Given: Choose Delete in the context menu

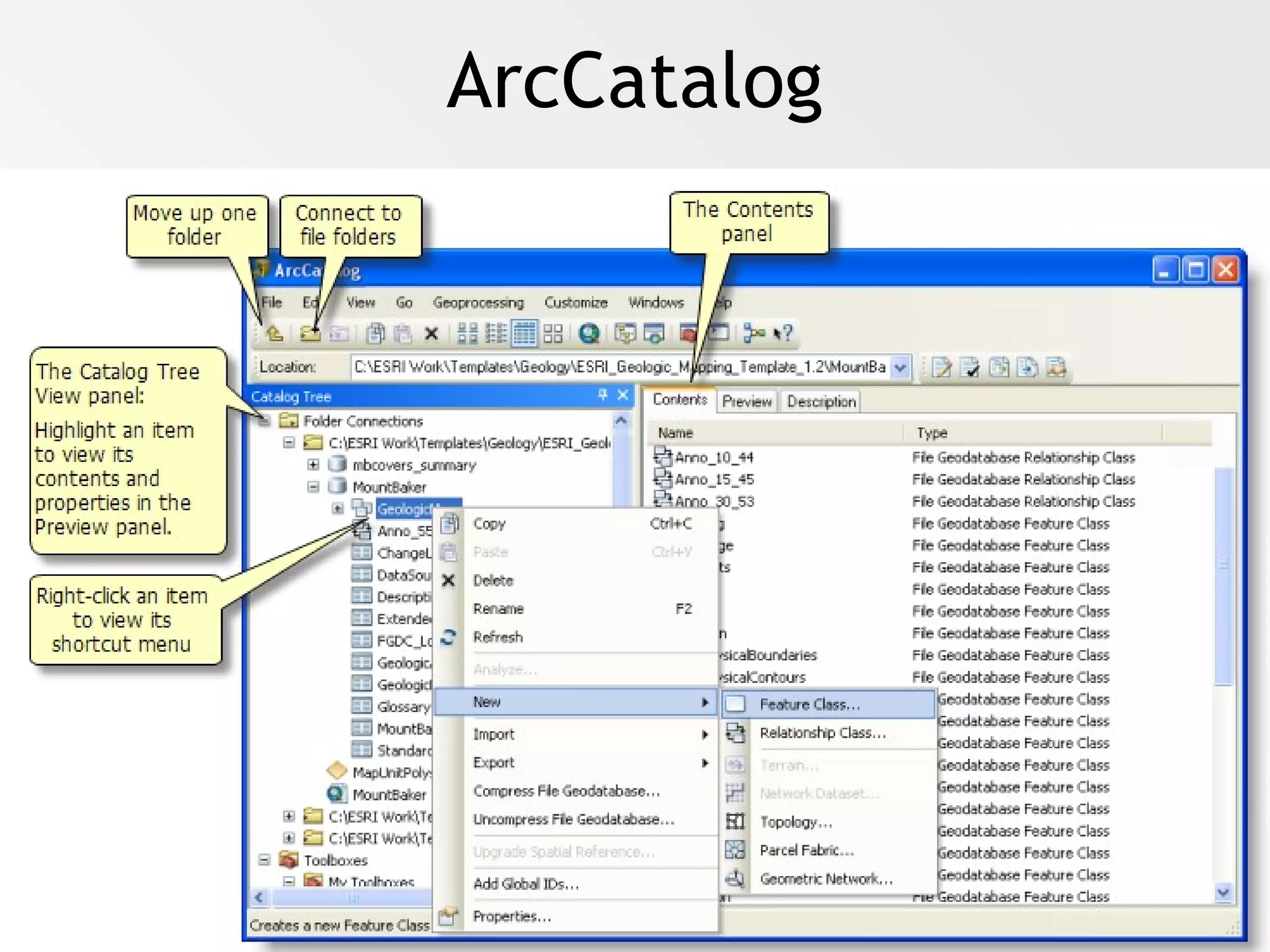Looking at the screenshot, I should [x=577, y=581].
